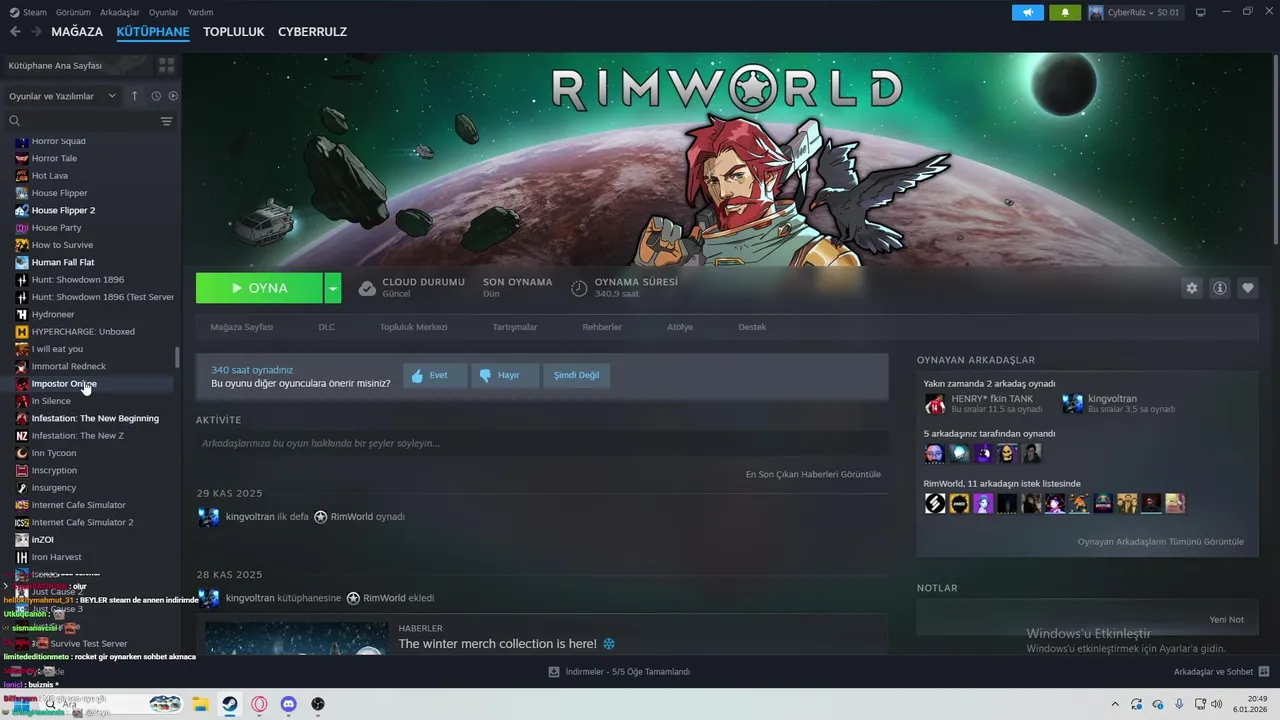Open Opera browser in taskbar

tap(259, 704)
